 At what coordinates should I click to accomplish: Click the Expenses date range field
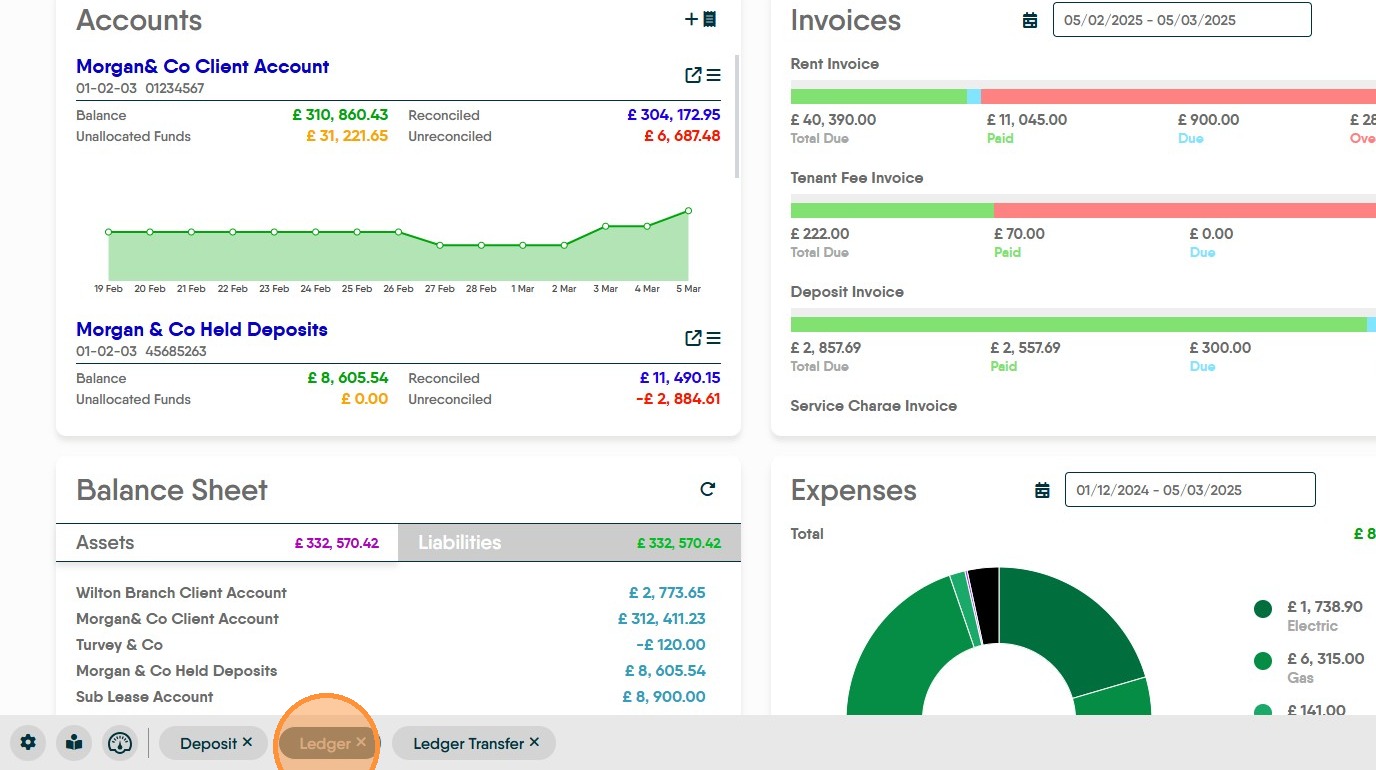(1189, 490)
